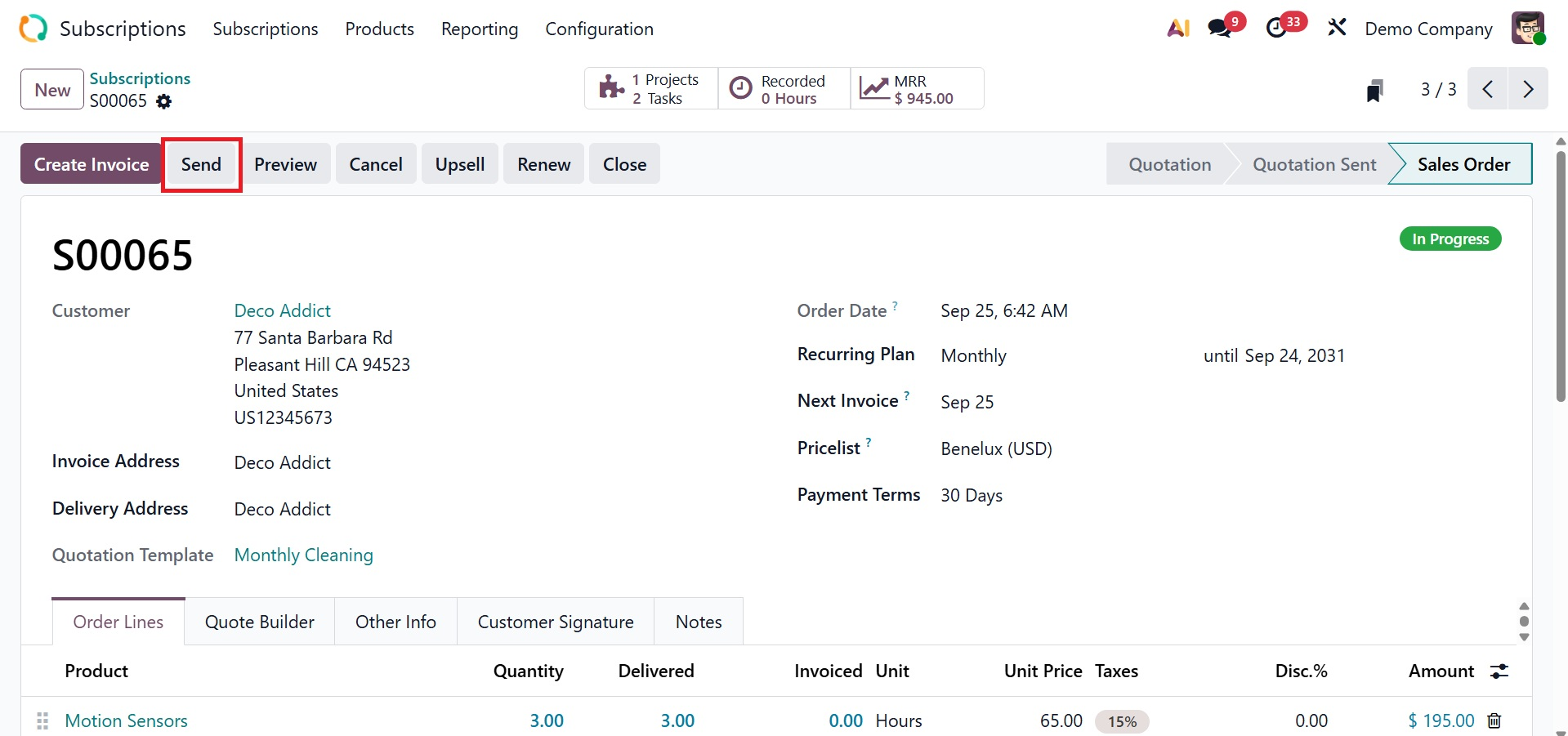Go to the previous record arrow

coord(1488,89)
